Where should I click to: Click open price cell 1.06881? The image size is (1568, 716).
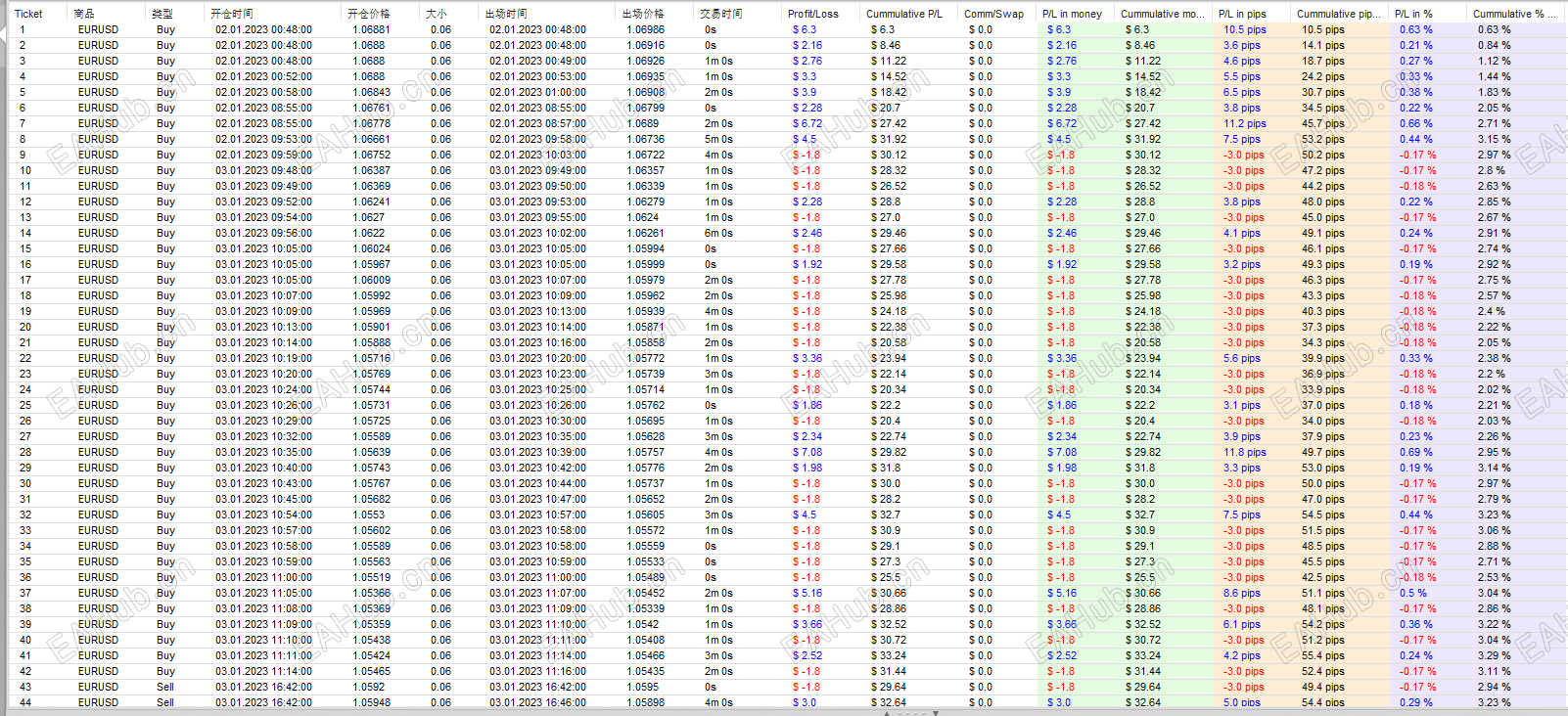click(371, 29)
